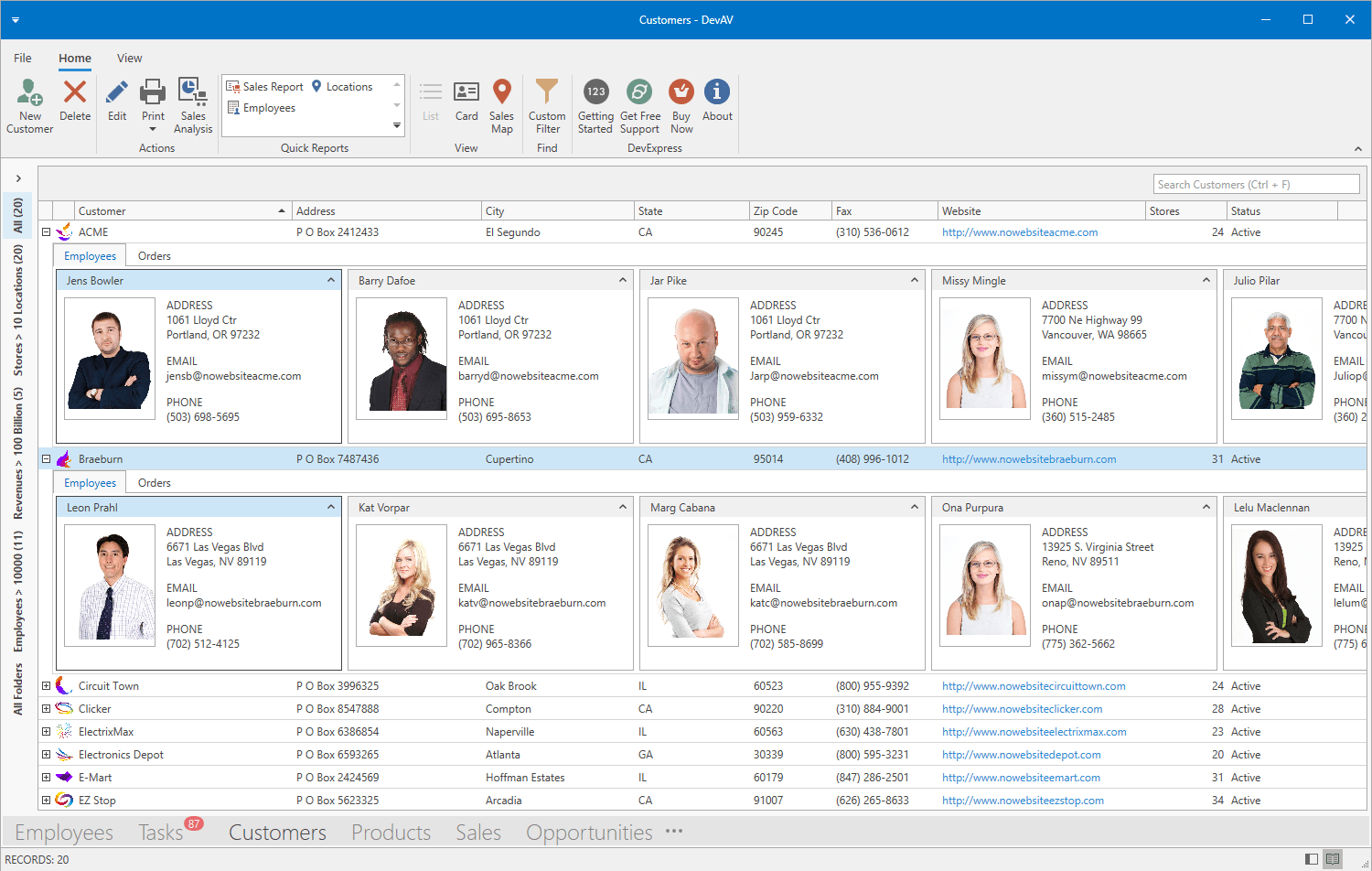Click the New Customer icon
Viewport: 1372px width, 871px height.
tap(29, 93)
